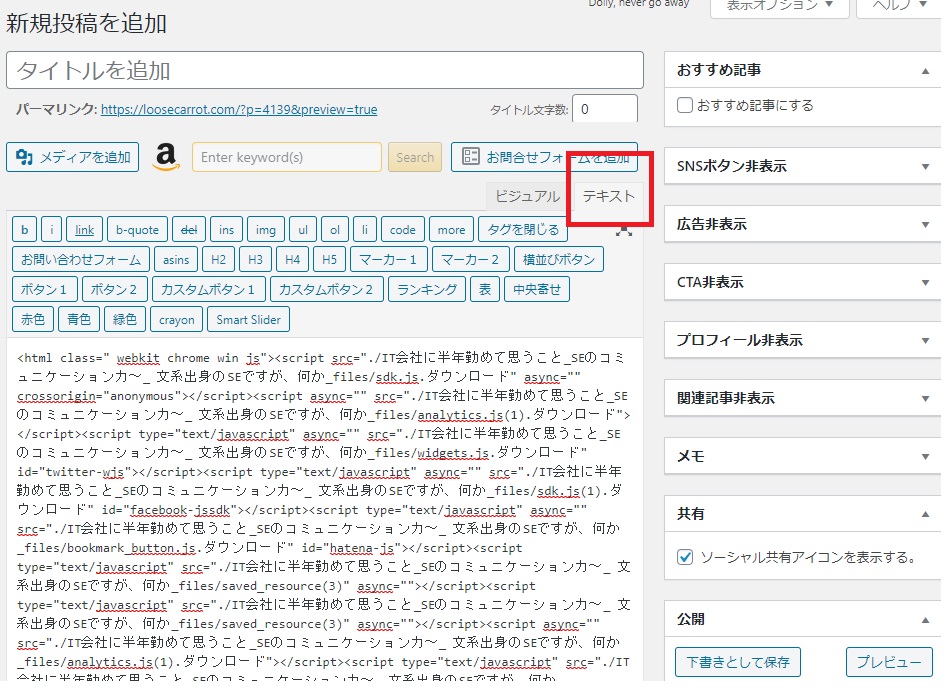Viewport: 944px width, 688px height.
Task: Apply 青色 blue text color
Action: point(79,320)
